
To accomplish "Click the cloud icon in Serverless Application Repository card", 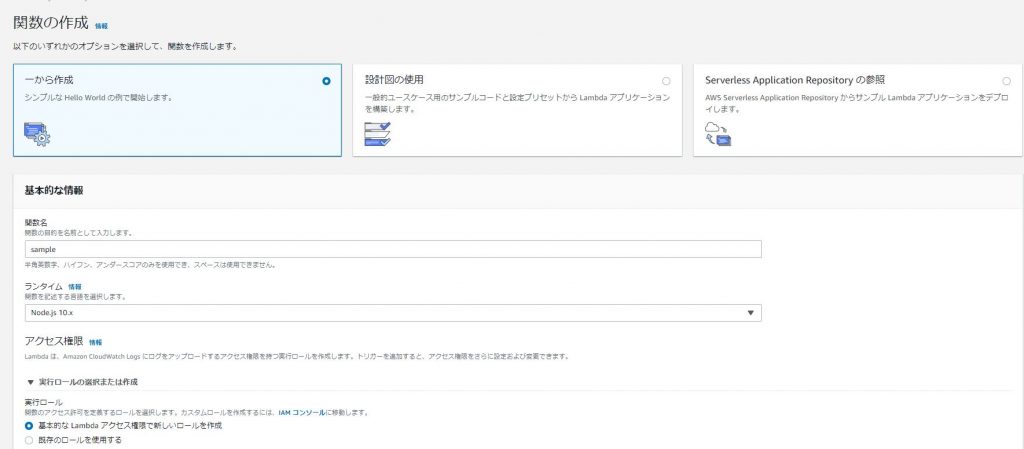I will (718, 134).
